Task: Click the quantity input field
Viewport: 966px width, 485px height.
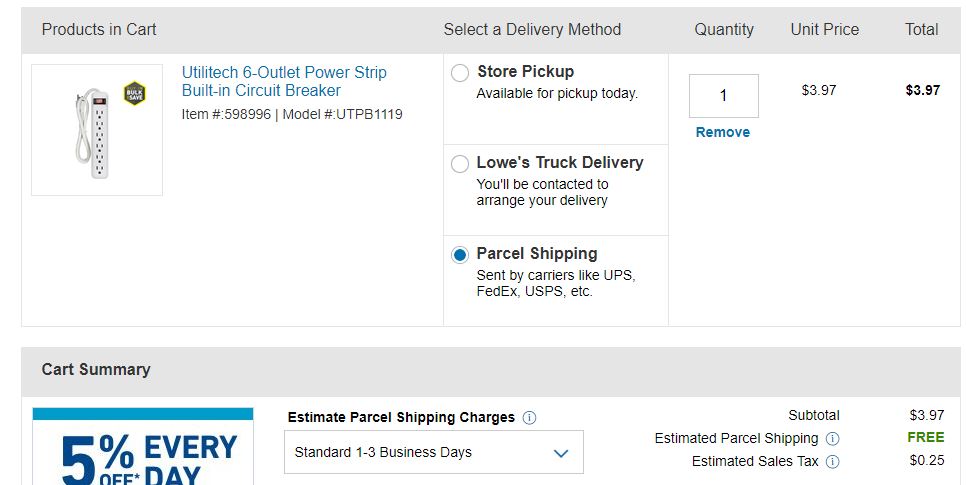Action: coord(723,96)
